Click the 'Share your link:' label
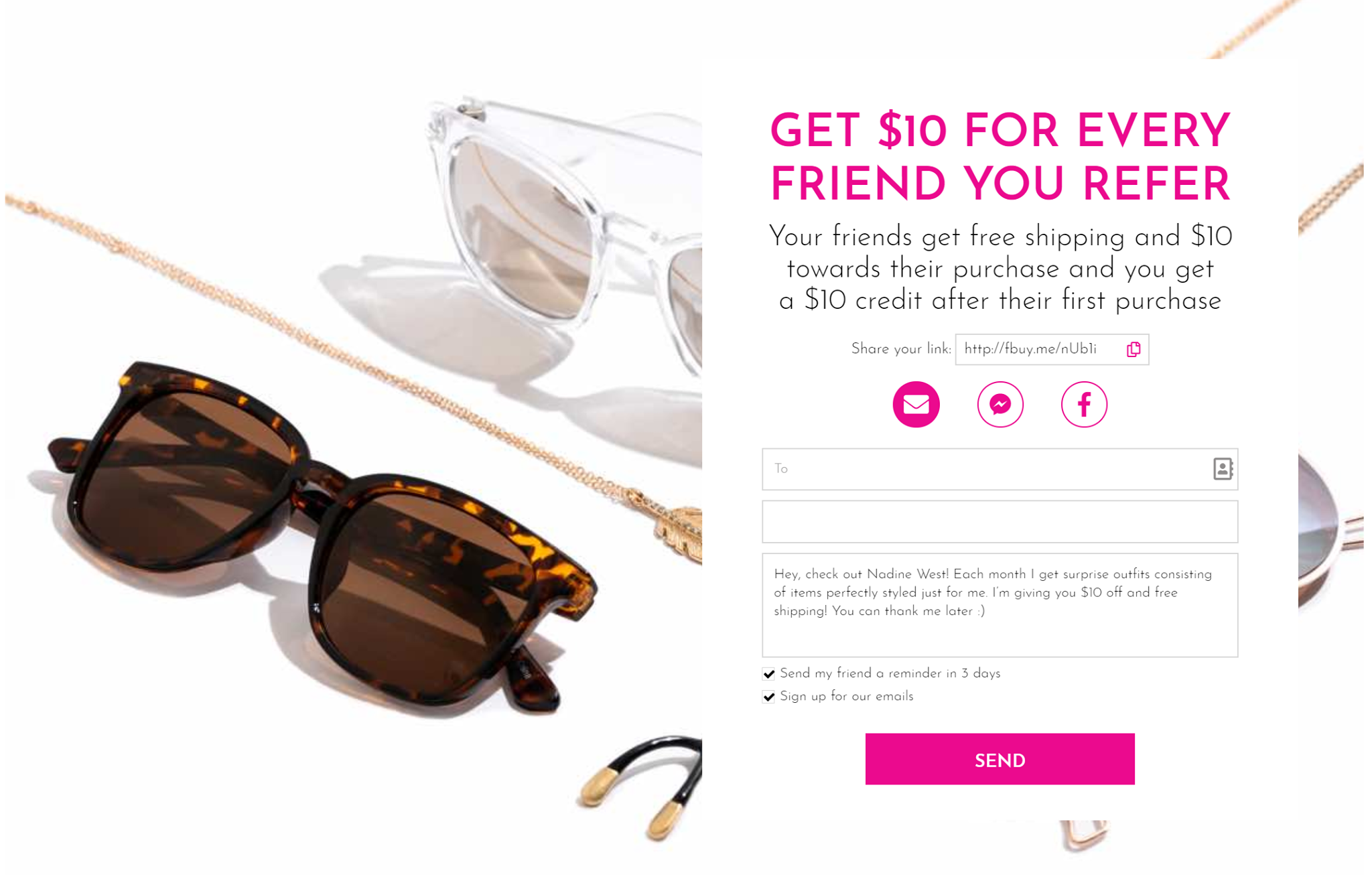 point(900,349)
